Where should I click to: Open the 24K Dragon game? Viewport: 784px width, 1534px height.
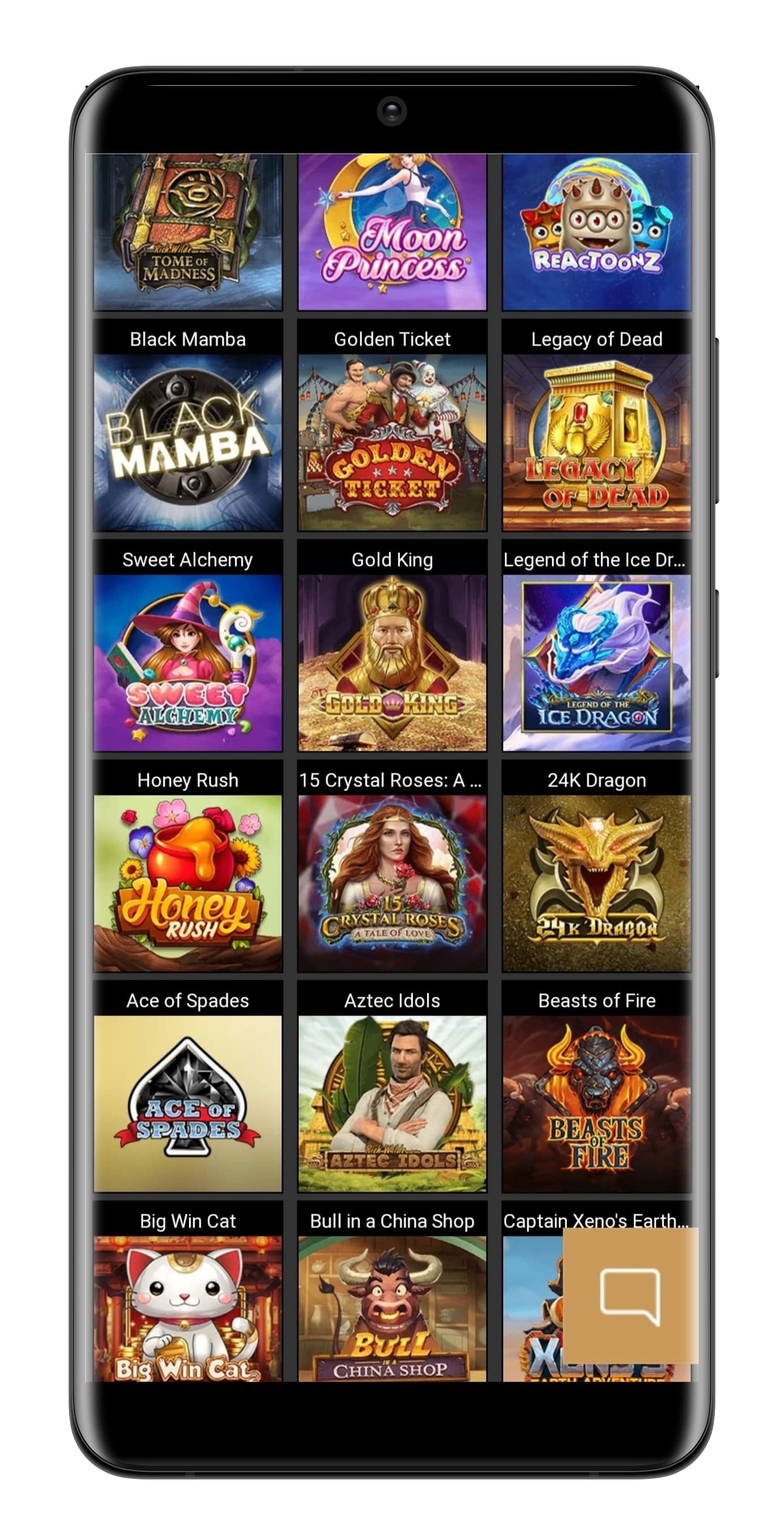pyautogui.click(x=597, y=883)
